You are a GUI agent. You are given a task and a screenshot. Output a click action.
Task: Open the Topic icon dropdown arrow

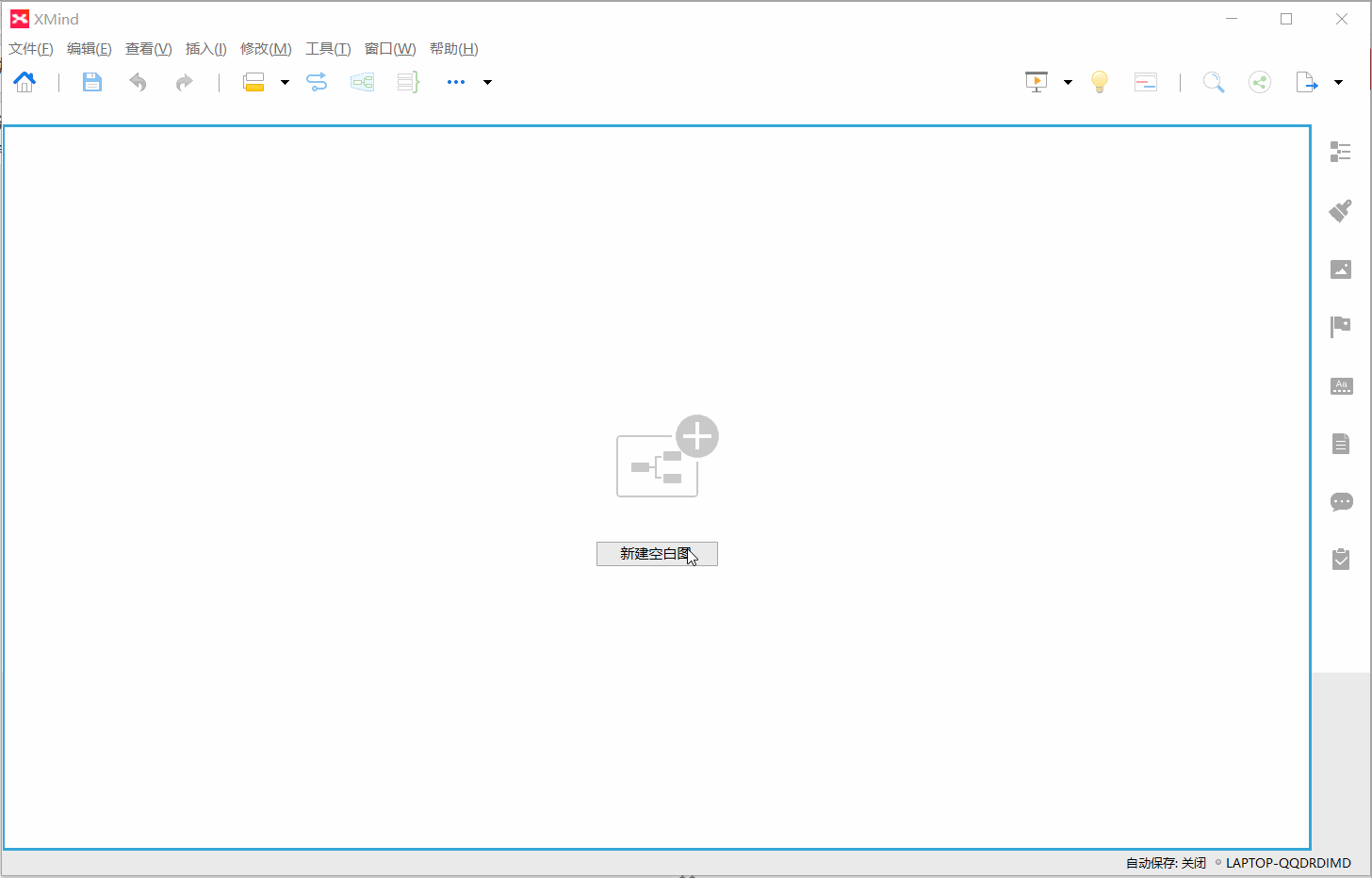click(x=285, y=82)
